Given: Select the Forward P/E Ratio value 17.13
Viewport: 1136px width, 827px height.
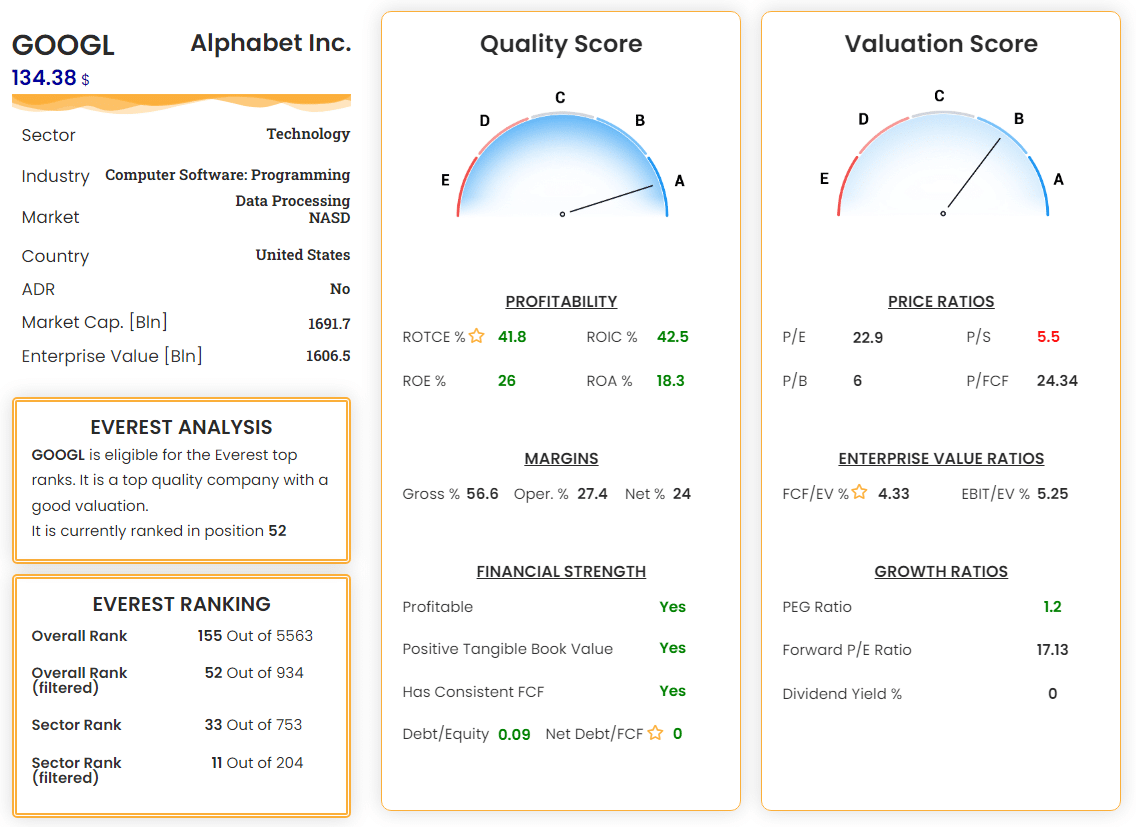Looking at the screenshot, I should 1053,650.
